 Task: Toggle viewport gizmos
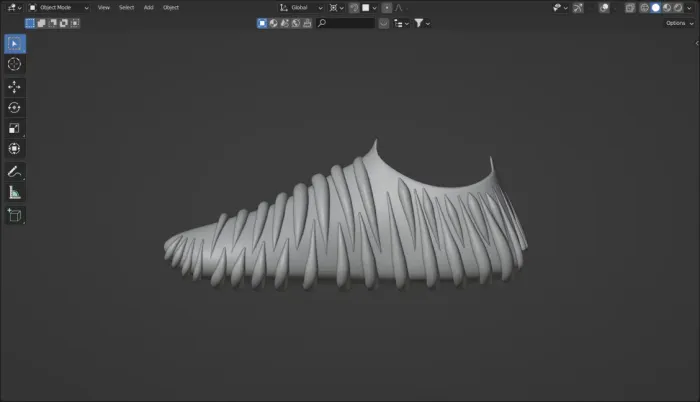click(x=578, y=8)
